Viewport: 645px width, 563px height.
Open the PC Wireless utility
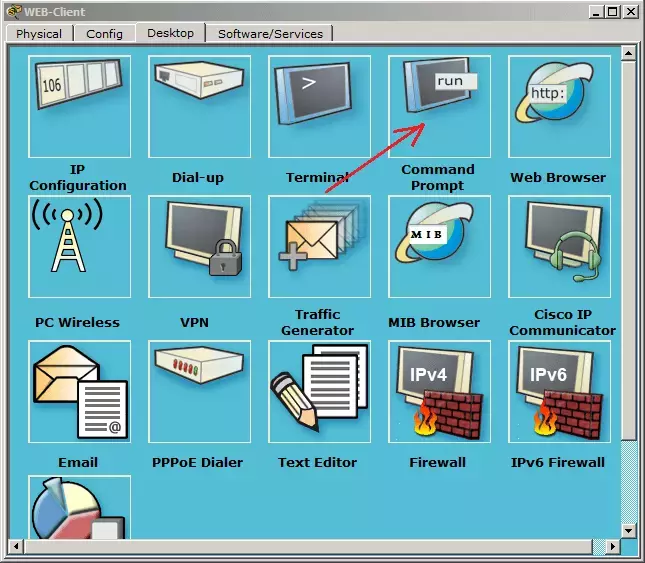point(79,246)
